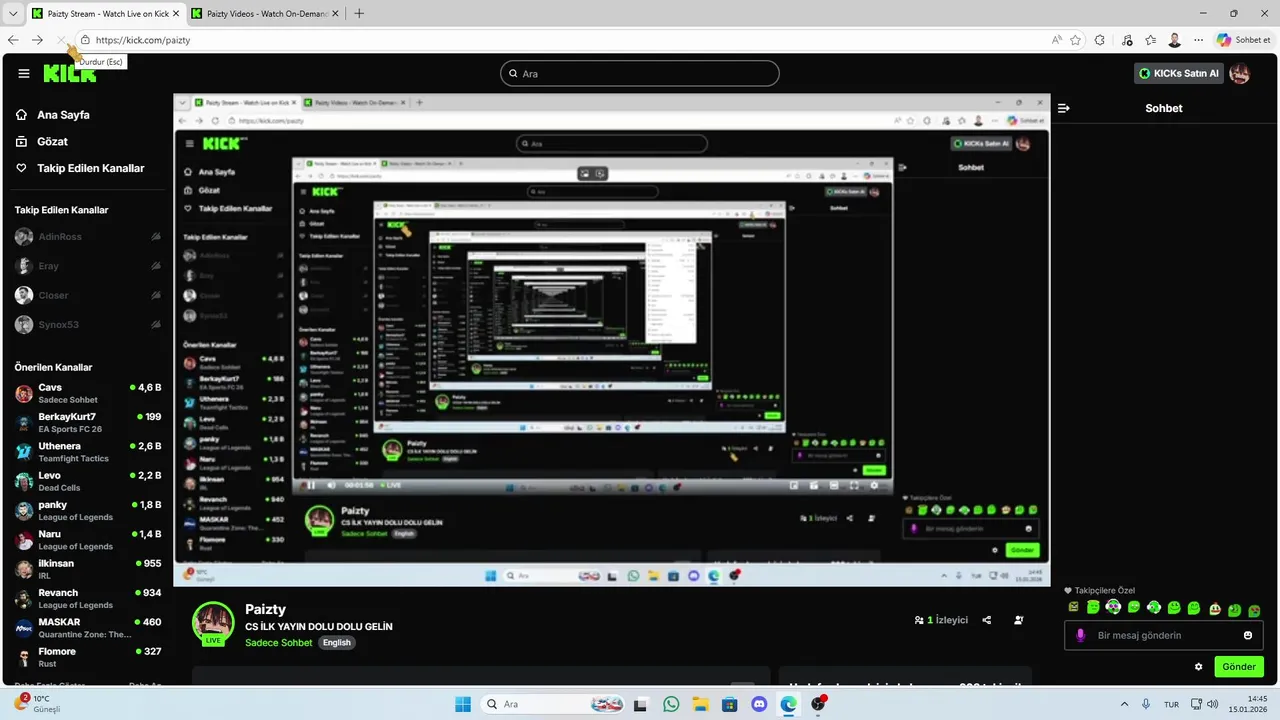Image resolution: width=1280 pixels, height=720 pixels.
Task: Go back in the browser
Action: tap(13, 40)
